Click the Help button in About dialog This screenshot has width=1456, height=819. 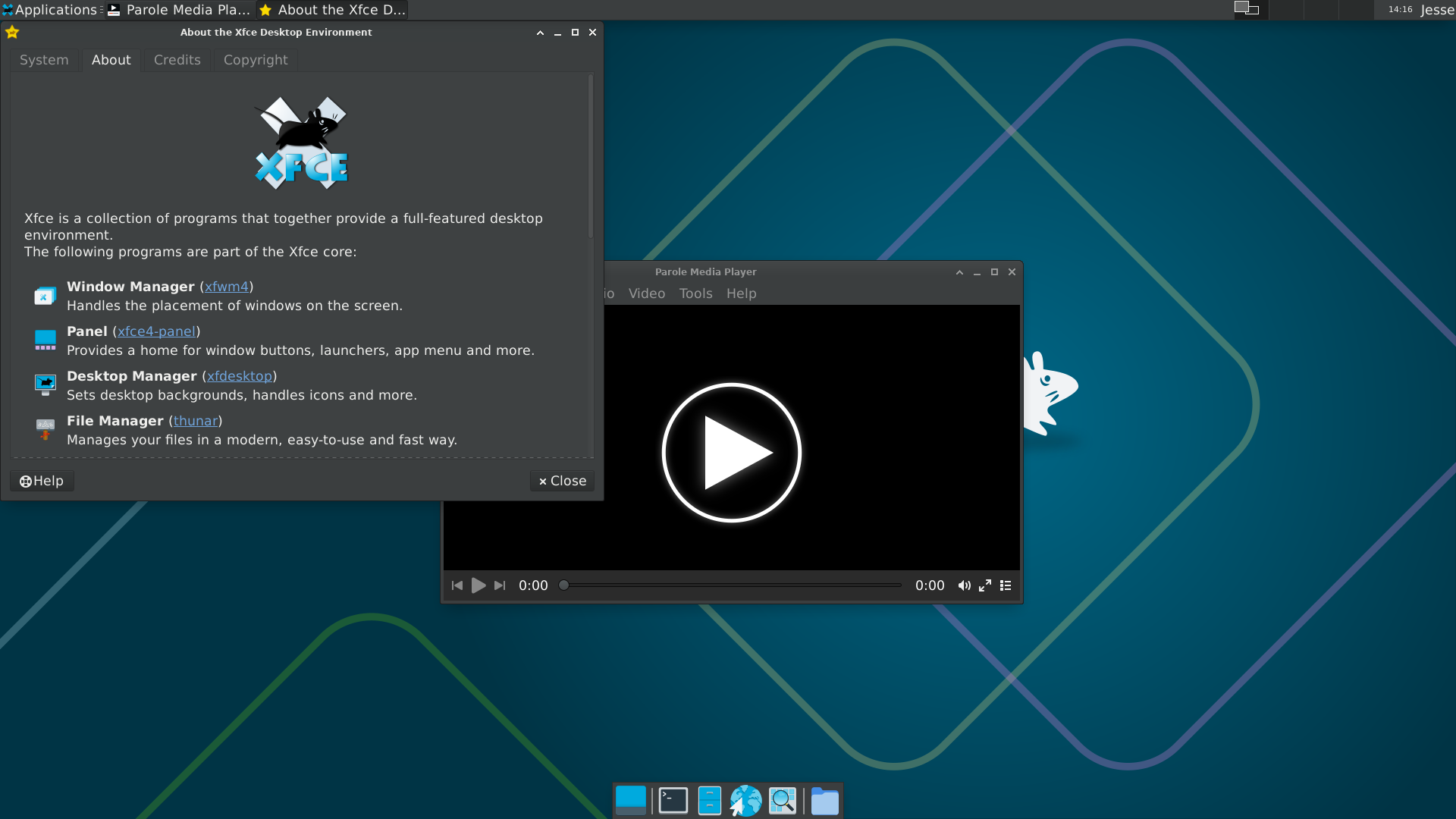click(x=42, y=481)
